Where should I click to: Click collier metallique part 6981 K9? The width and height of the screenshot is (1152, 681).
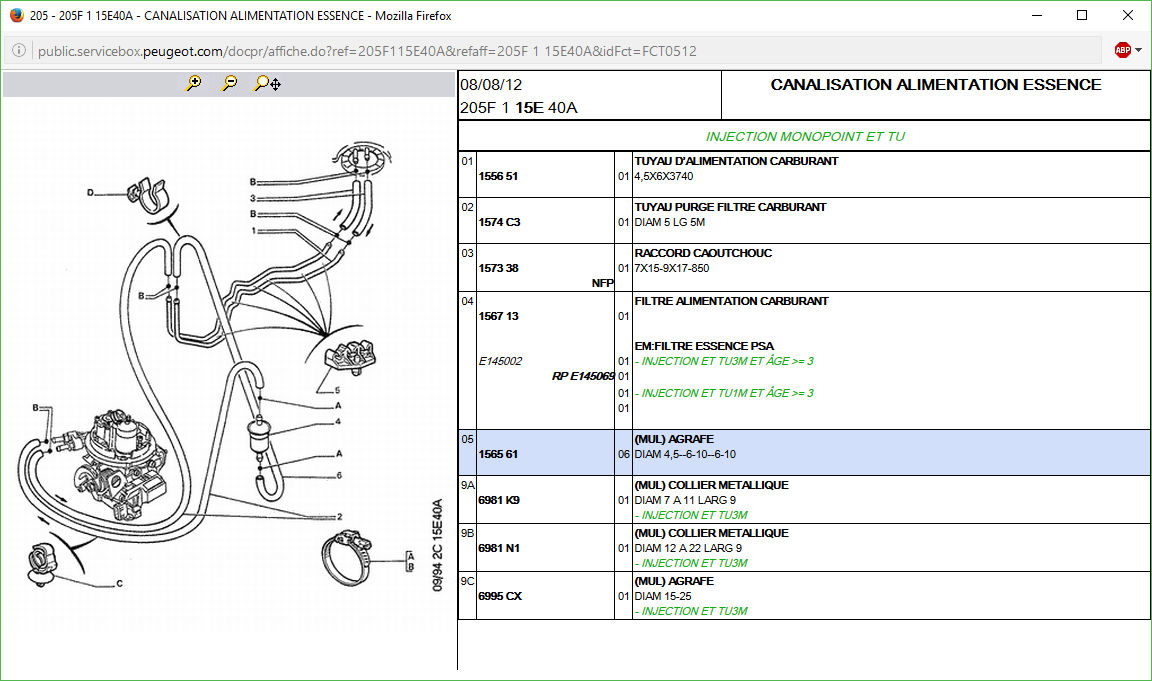pos(499,500)
